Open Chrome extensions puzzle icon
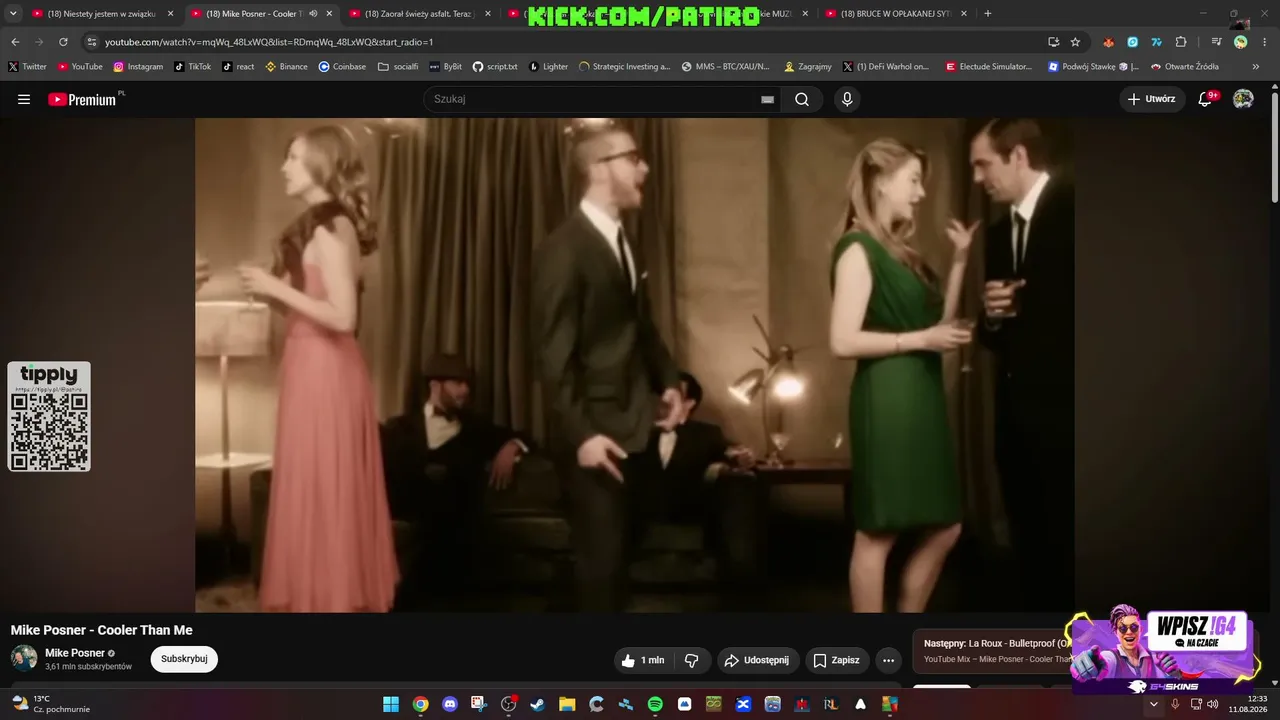Viewport: 1280px width, 720px height. click(x=1181, y=42)
